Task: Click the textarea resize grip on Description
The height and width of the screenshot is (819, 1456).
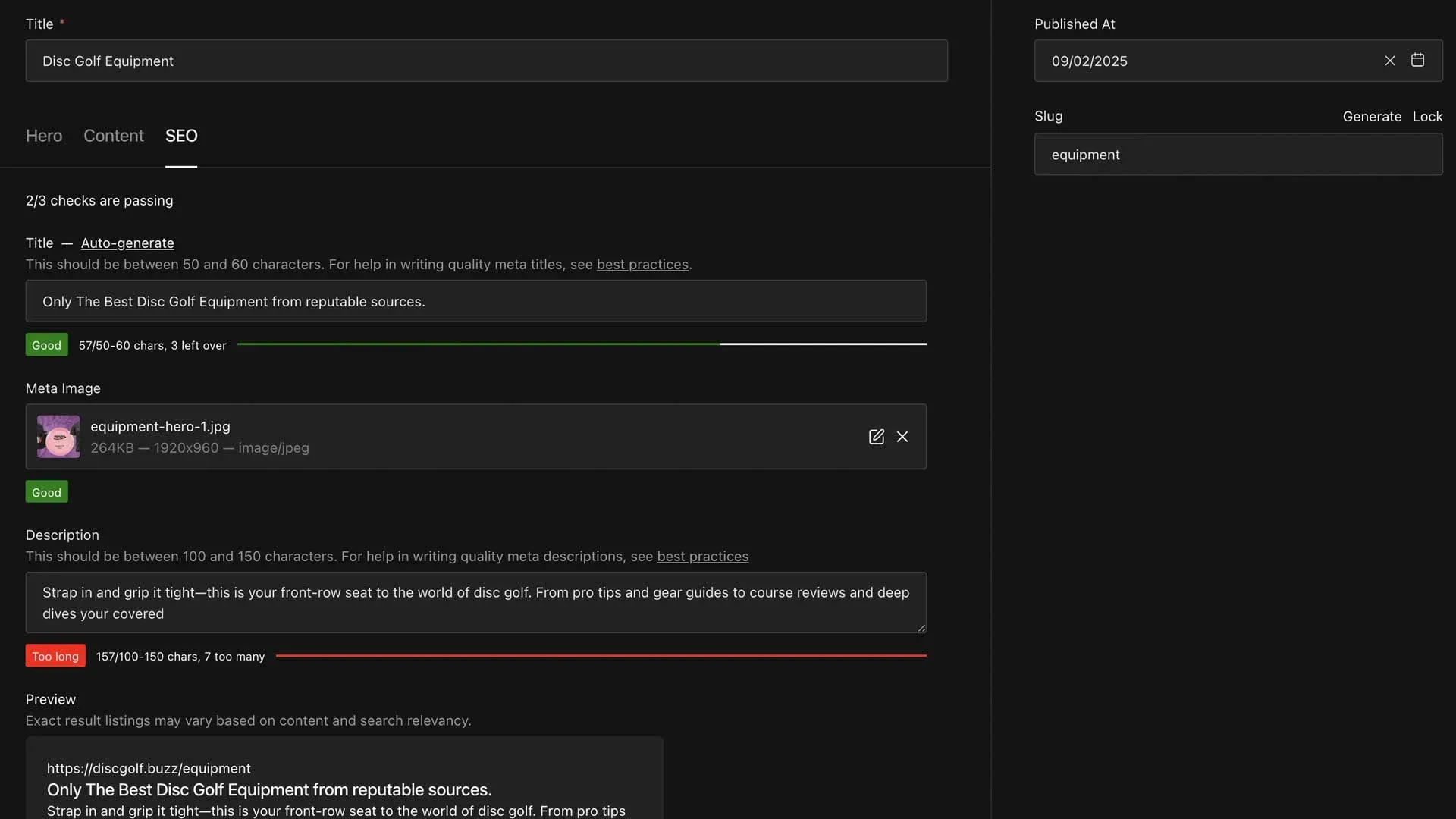Action: tap(921, 627)
